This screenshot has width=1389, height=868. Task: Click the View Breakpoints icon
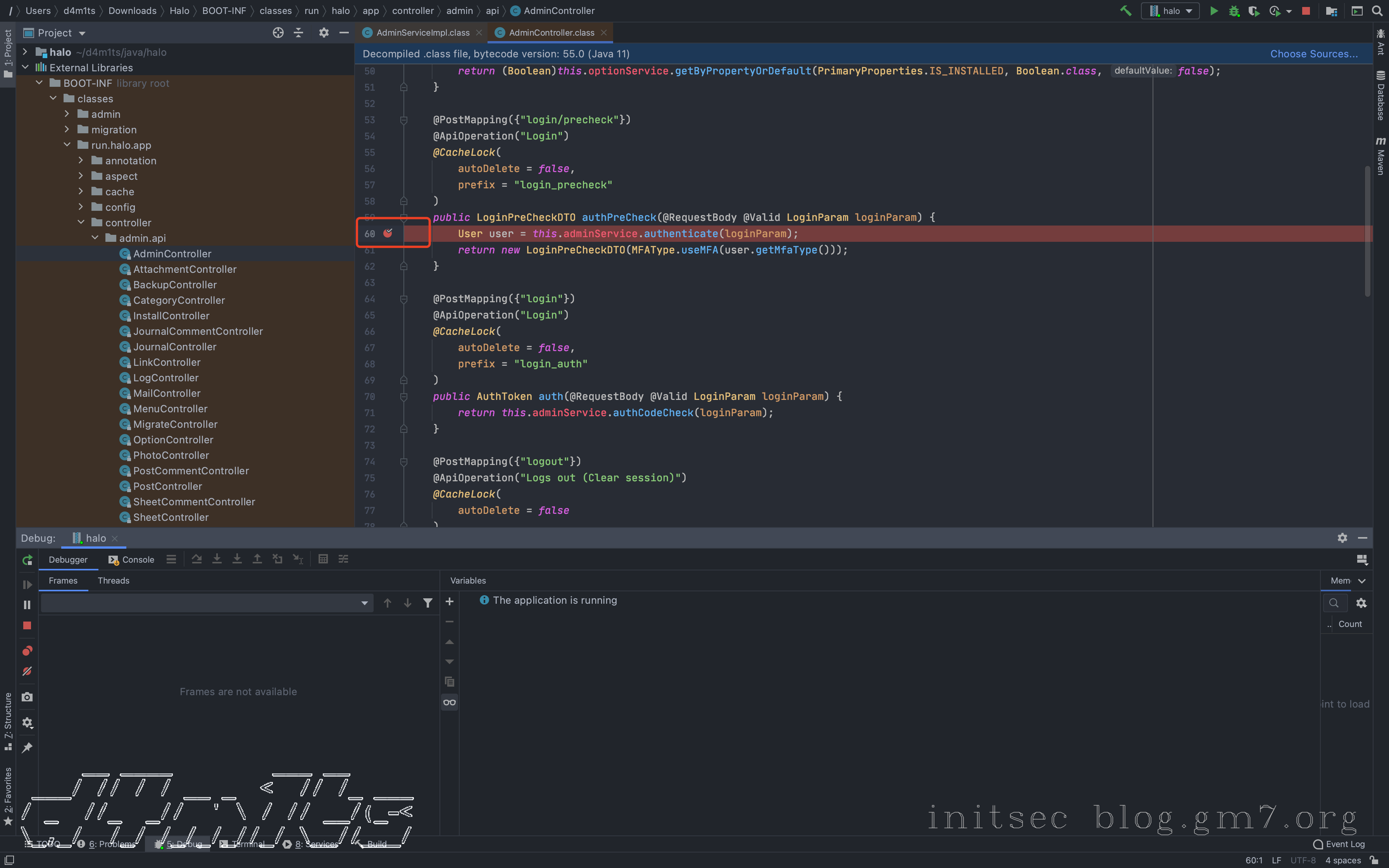pyautogui.click(x=27, y=651)
